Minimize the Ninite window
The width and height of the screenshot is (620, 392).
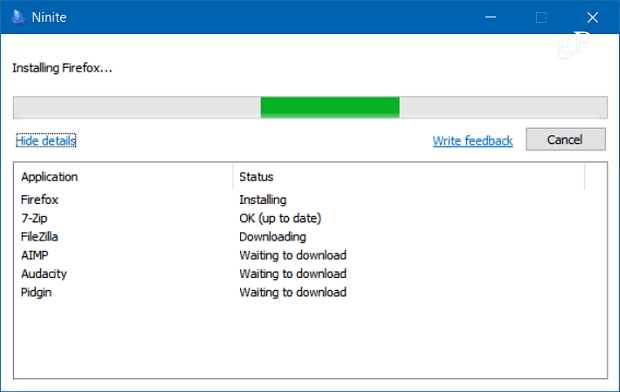pos(490,17)
